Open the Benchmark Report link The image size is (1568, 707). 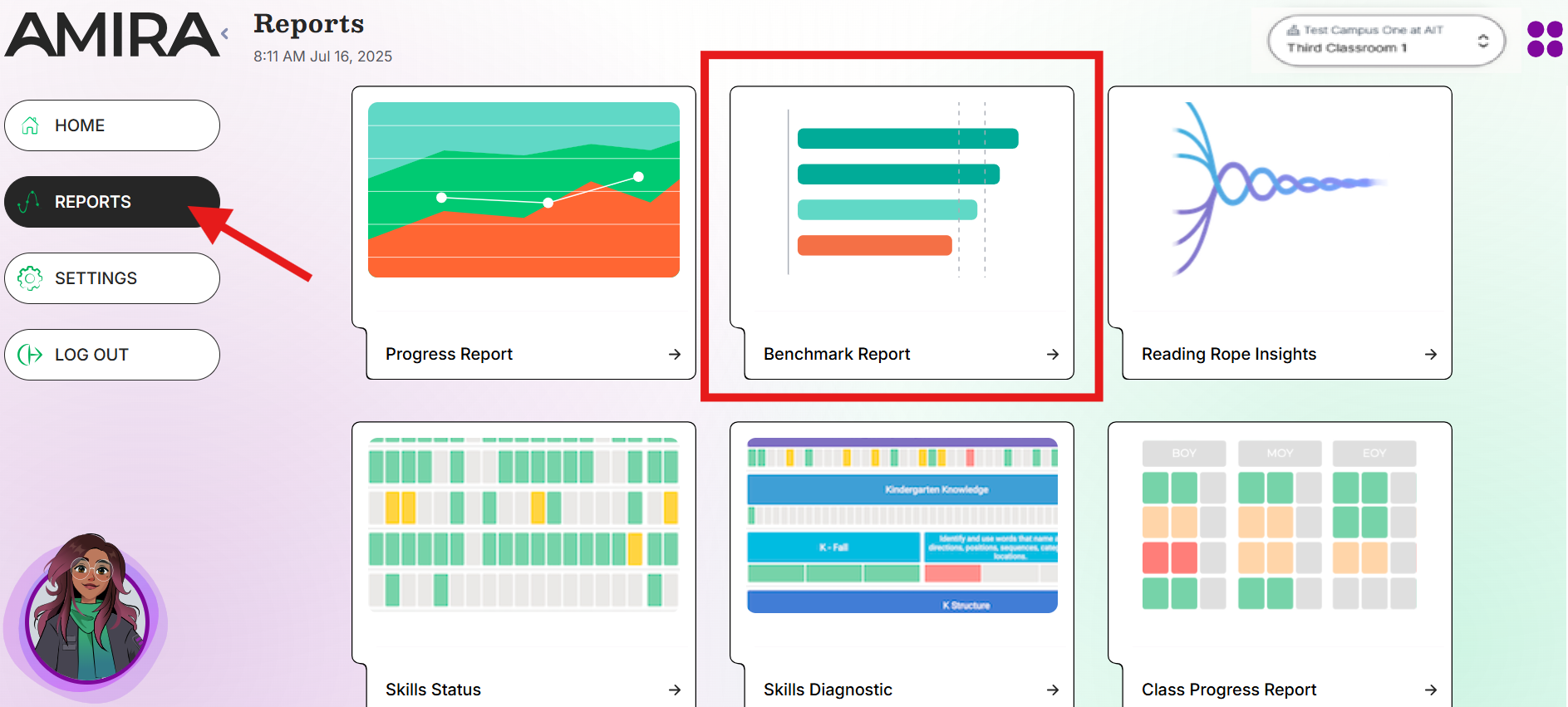pyautogui.click(x=837, y=354)
